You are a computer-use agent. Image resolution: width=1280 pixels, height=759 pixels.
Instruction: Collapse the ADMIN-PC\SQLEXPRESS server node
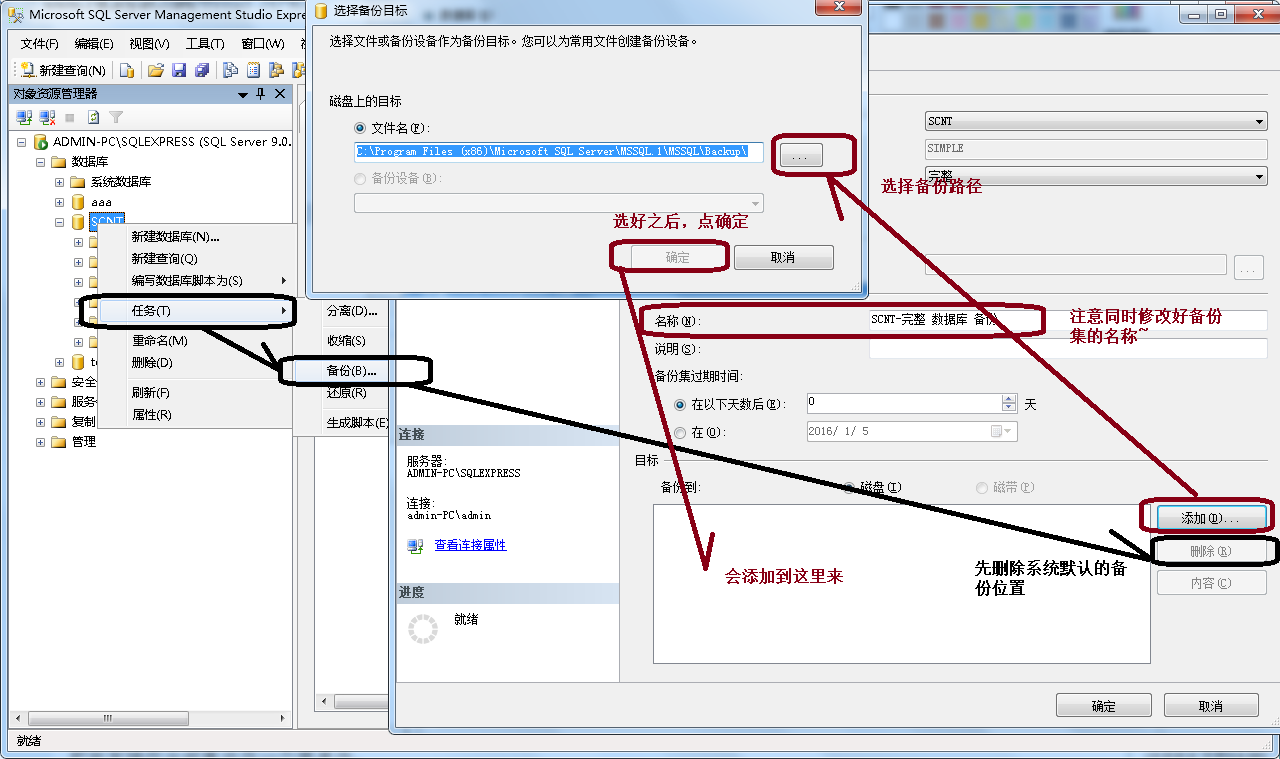tap(21, 142)
